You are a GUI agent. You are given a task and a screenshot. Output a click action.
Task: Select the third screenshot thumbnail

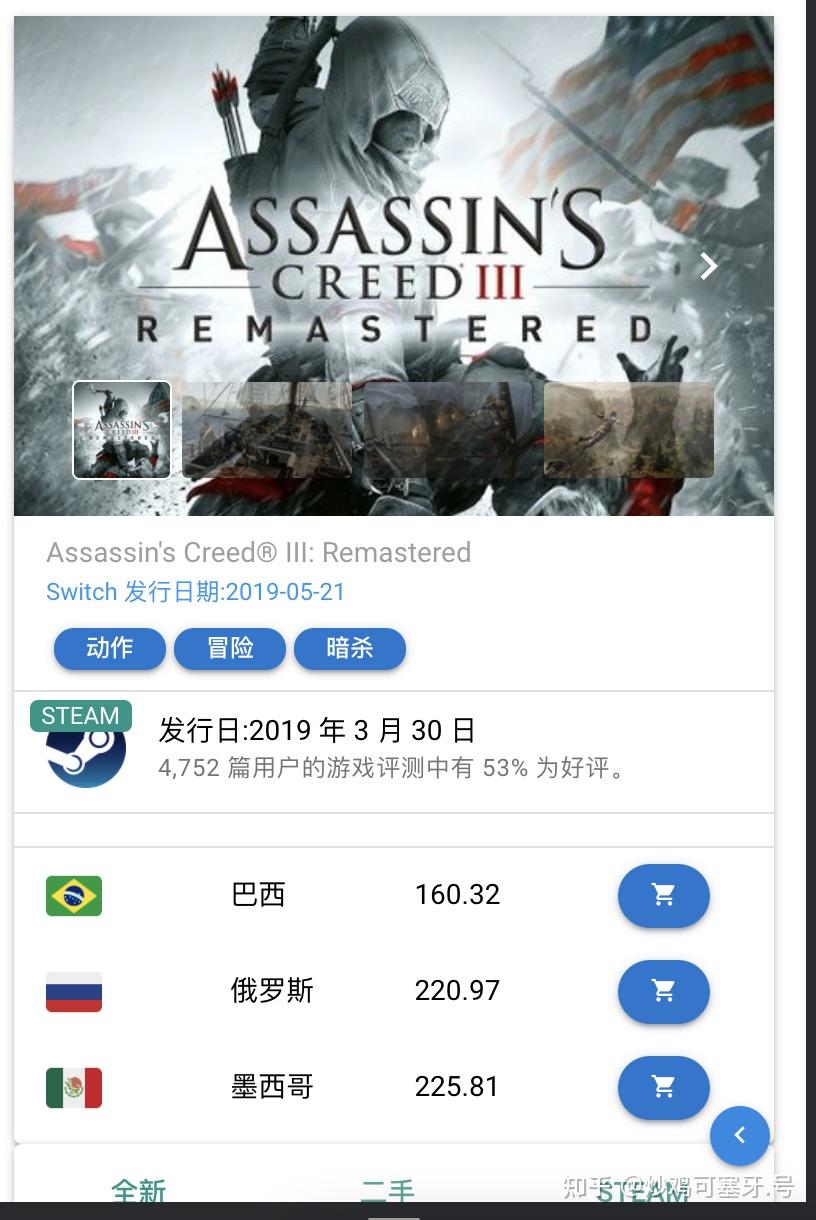[x=448, y=430]
